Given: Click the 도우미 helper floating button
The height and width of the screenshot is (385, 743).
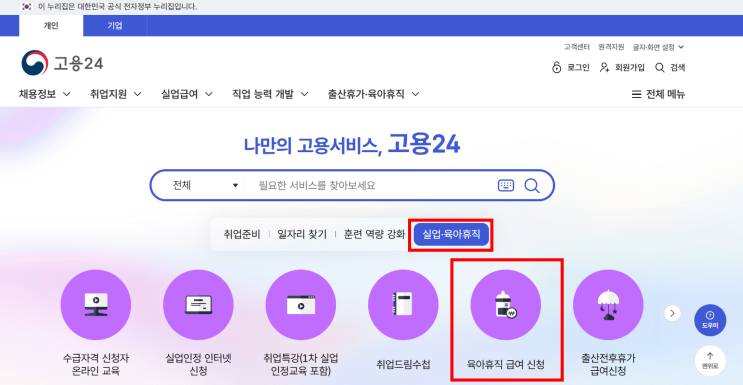Looking at the screenshot, I should tap(710, 320).
